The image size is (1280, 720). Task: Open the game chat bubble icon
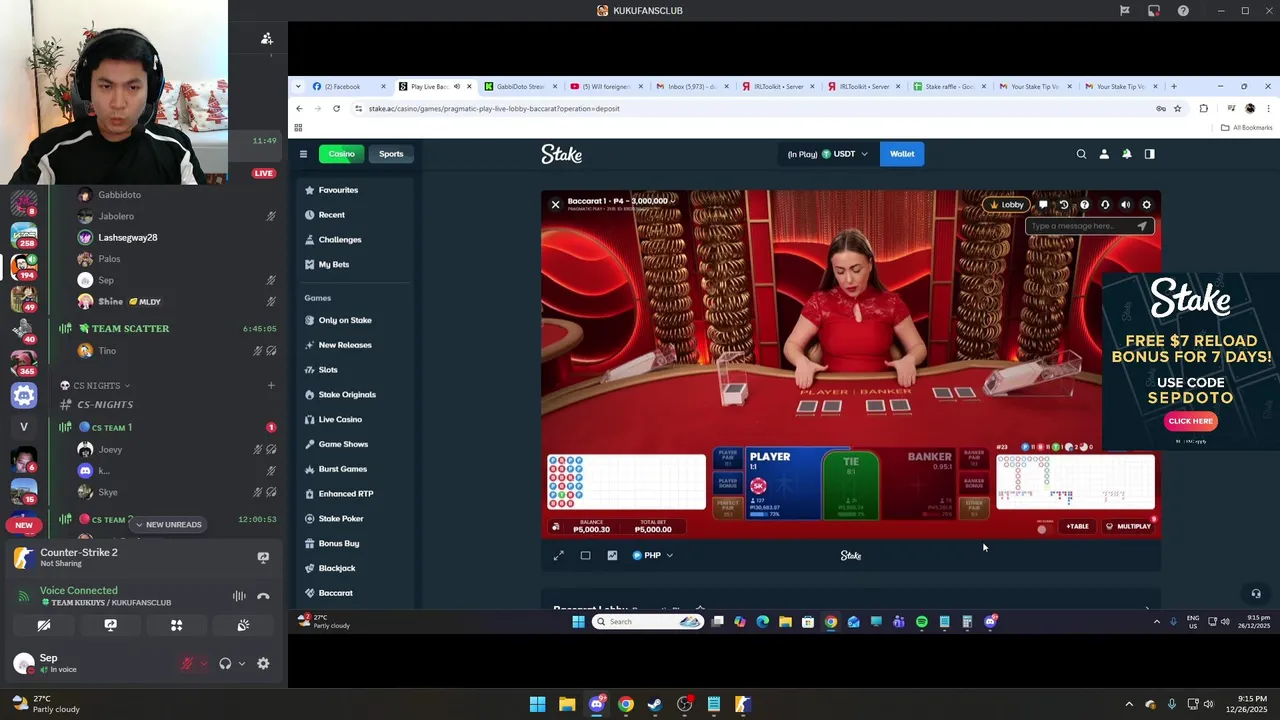click(1043, 205)
